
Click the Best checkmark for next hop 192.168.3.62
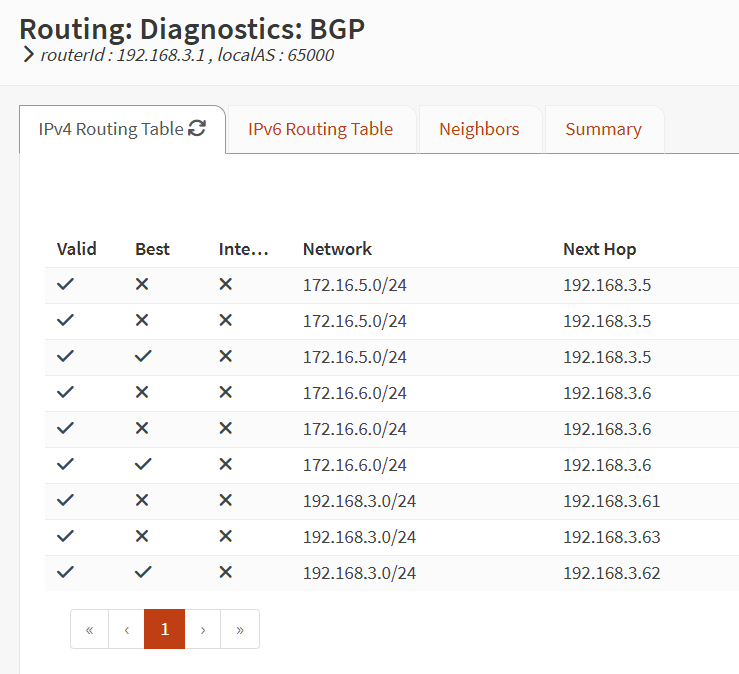tap(142, 572)
